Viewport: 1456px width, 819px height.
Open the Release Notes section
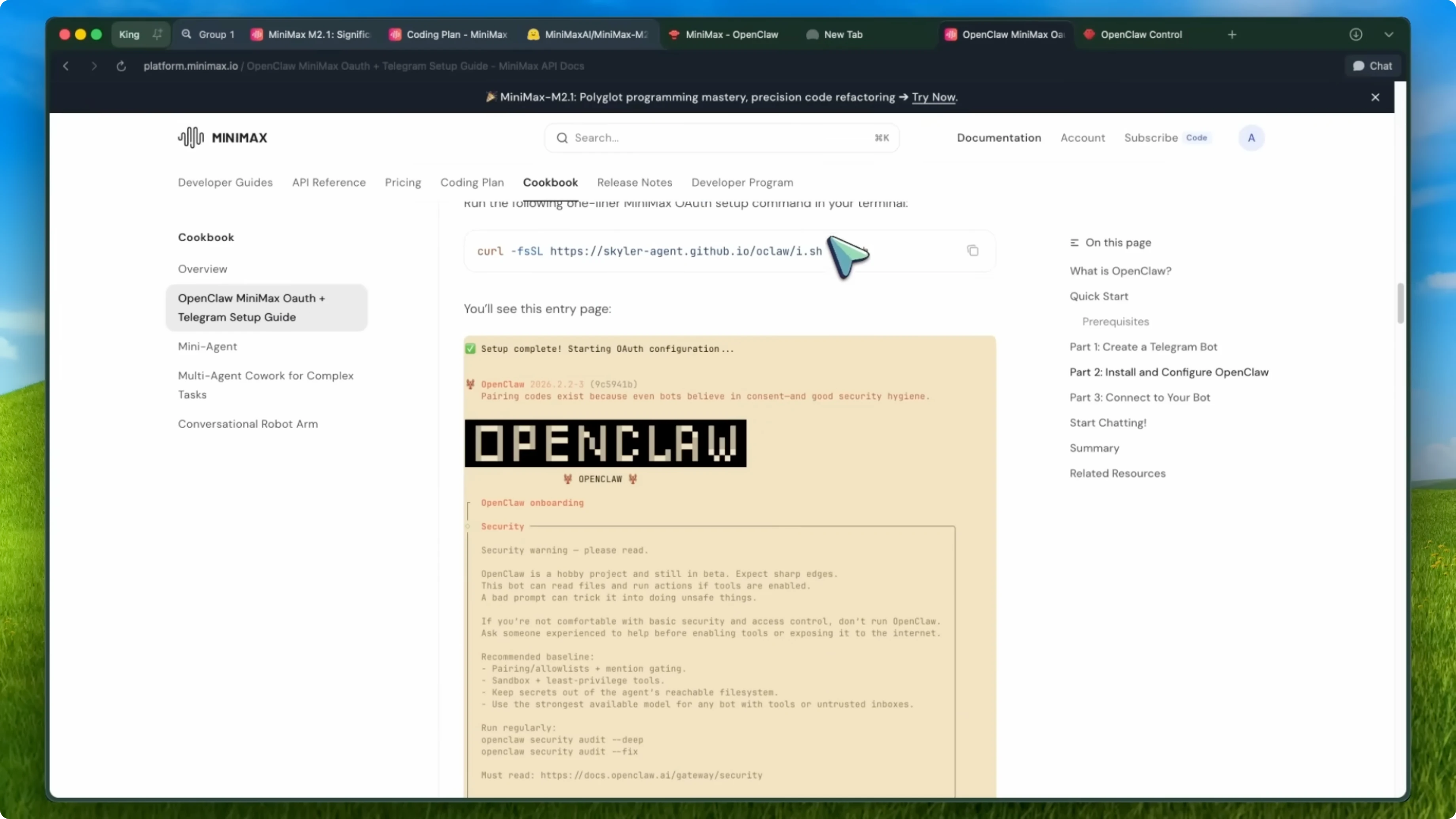(635, 182)
